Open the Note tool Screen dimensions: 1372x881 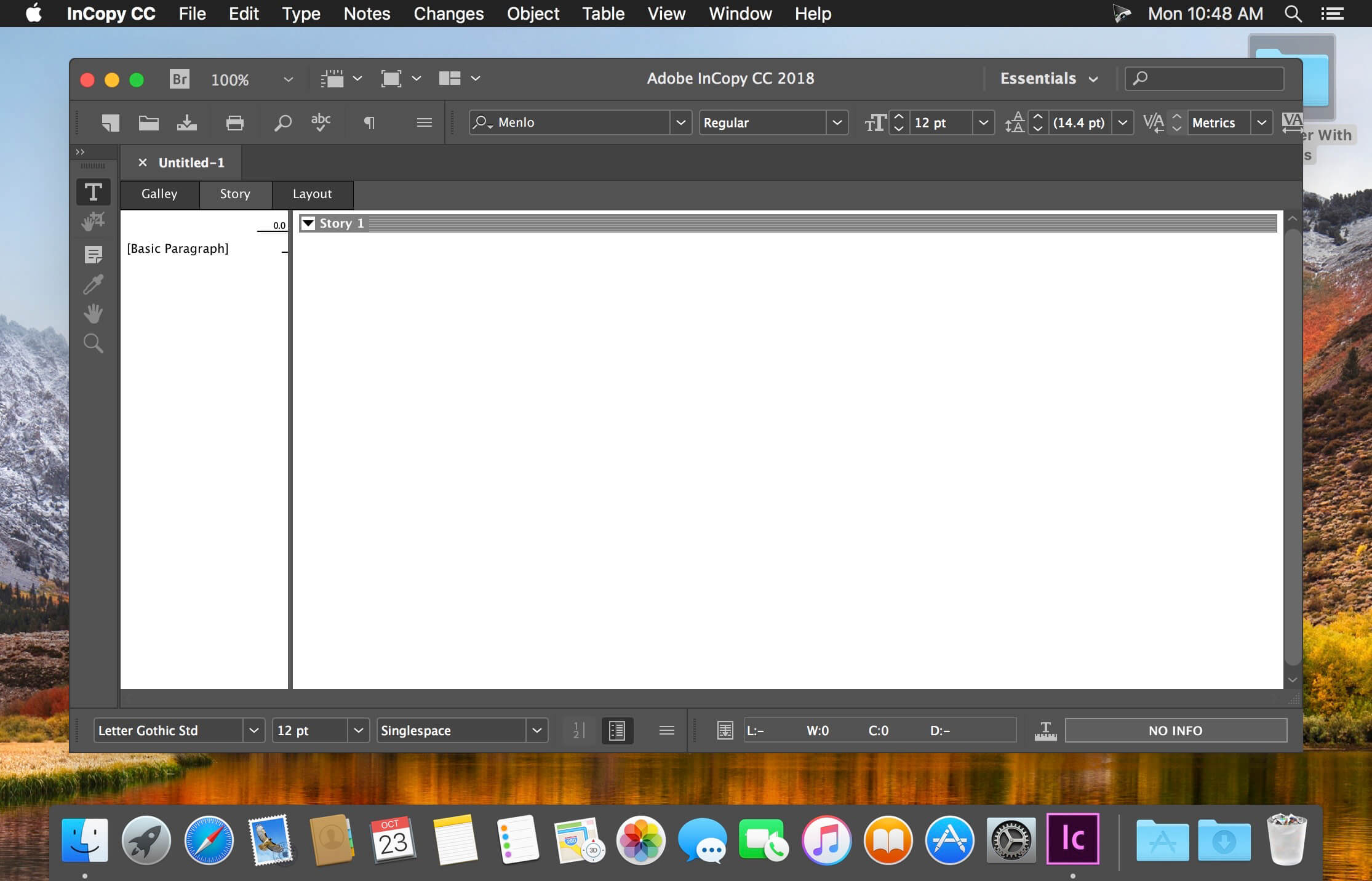(94, 255)
